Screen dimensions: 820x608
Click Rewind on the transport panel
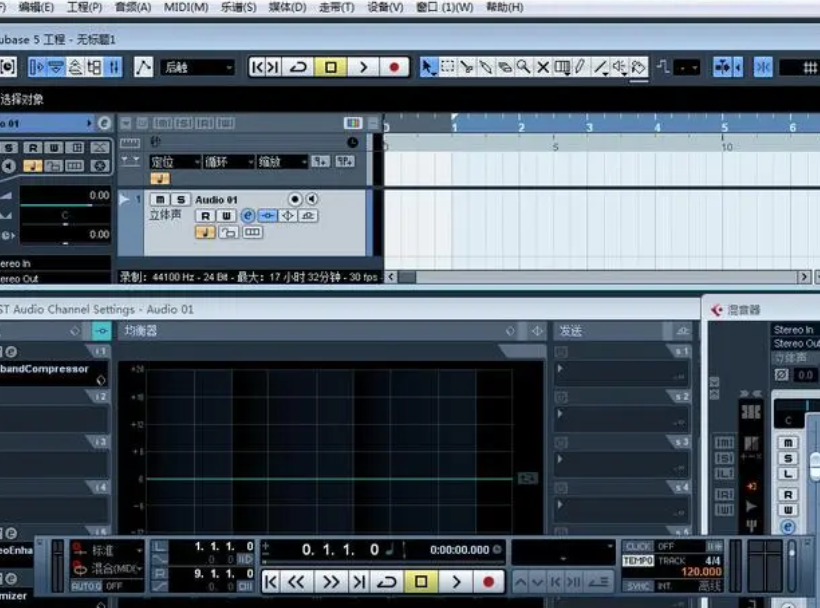click(x=297, y=581)
